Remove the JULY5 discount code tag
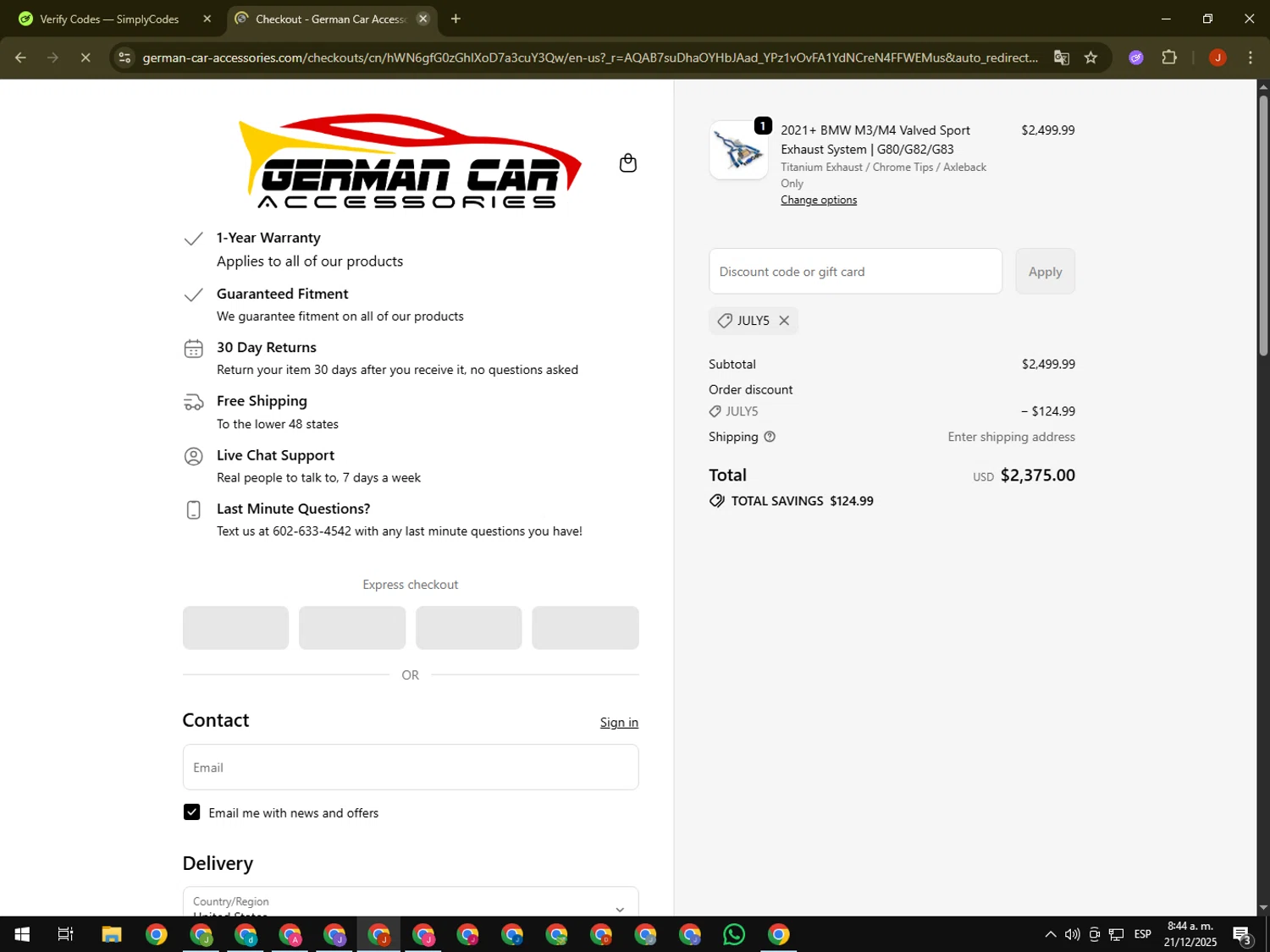 784,321
